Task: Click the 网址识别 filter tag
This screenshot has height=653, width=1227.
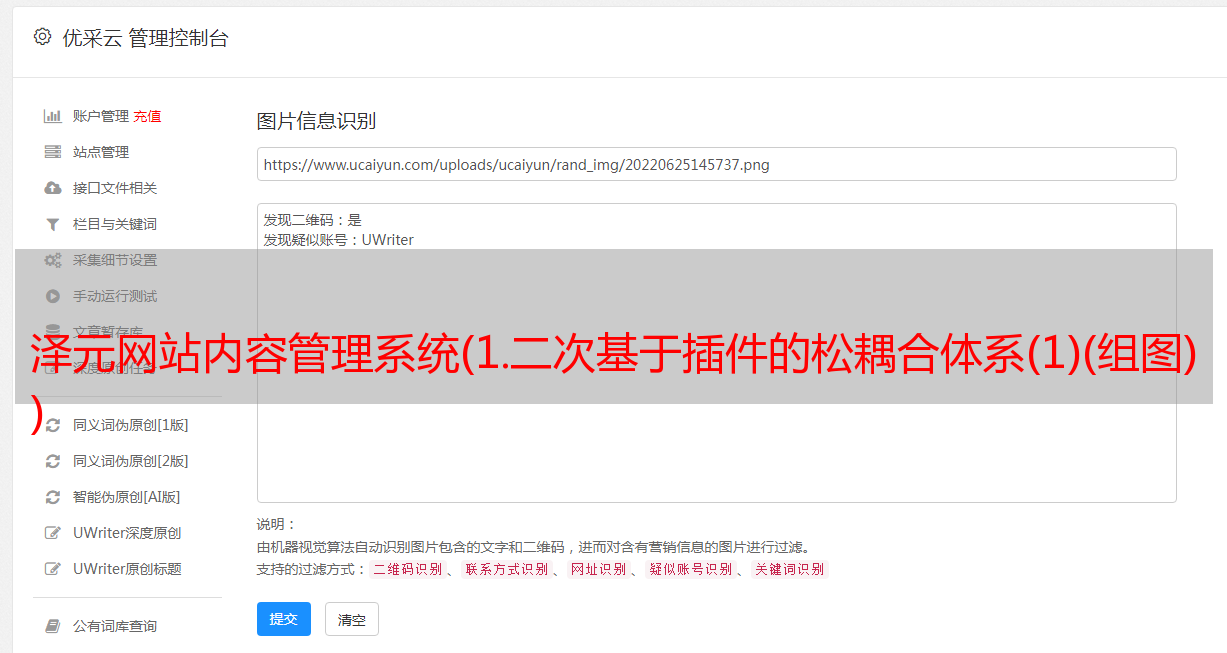Action: [598, 569]
